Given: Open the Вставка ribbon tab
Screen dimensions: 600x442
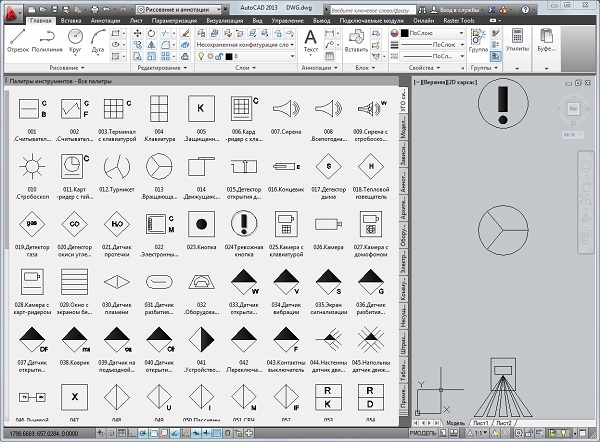Looking at the screenshot, I should tap(71, 20).
